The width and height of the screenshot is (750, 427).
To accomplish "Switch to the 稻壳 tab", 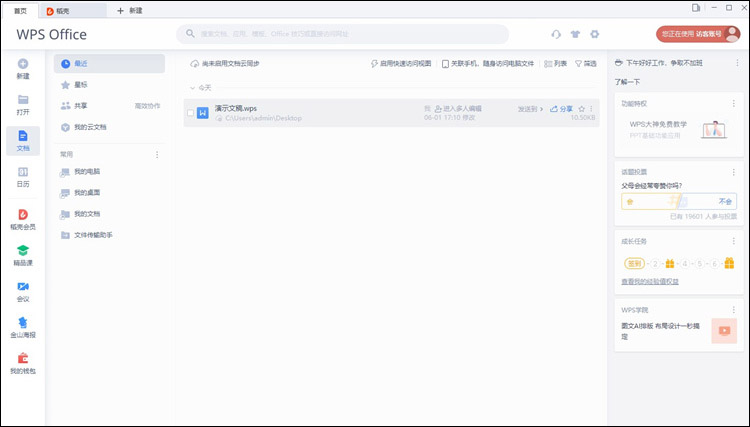I will [73, 11].
